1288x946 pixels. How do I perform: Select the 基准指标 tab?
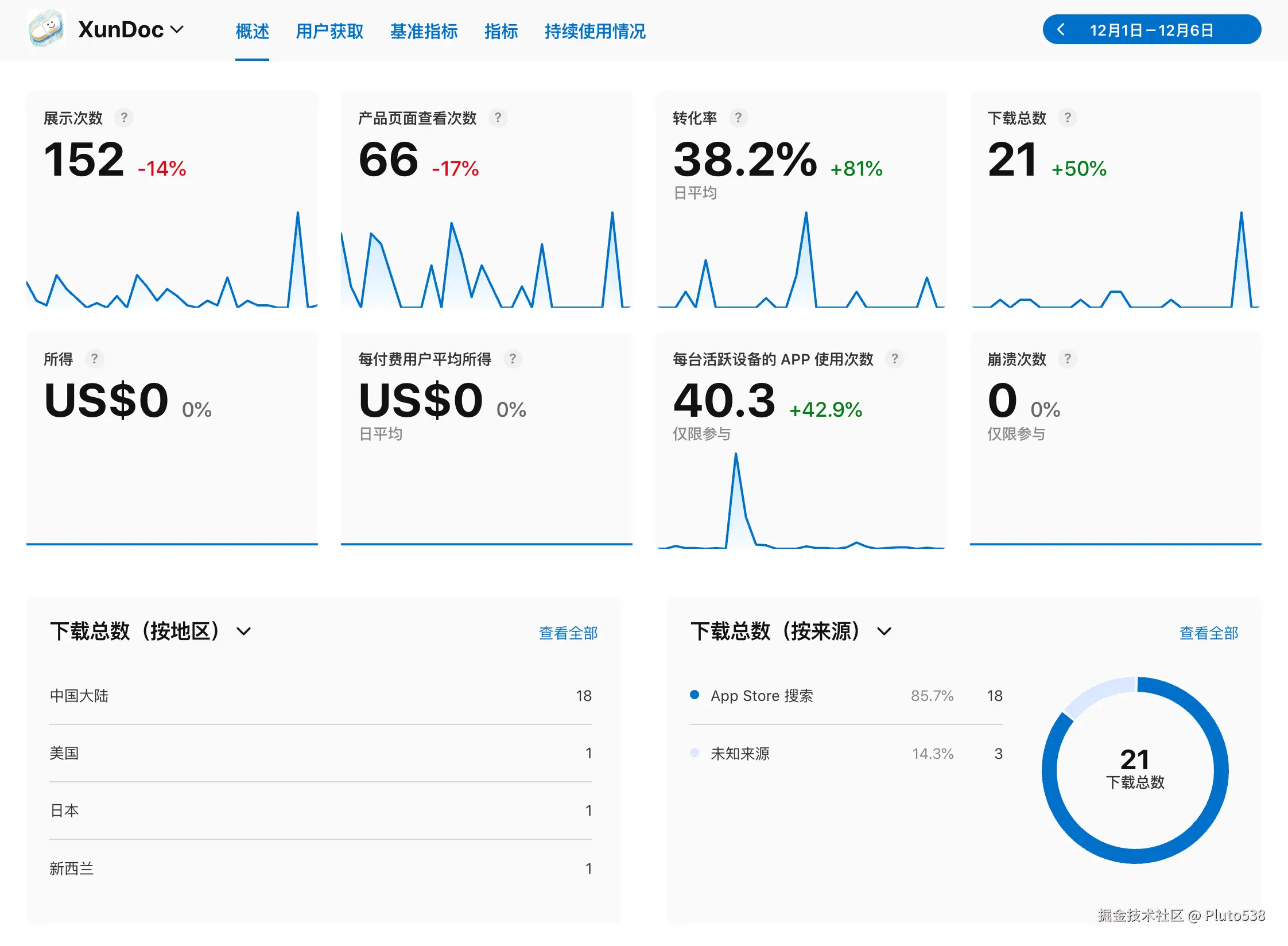(x=424, y=31)
